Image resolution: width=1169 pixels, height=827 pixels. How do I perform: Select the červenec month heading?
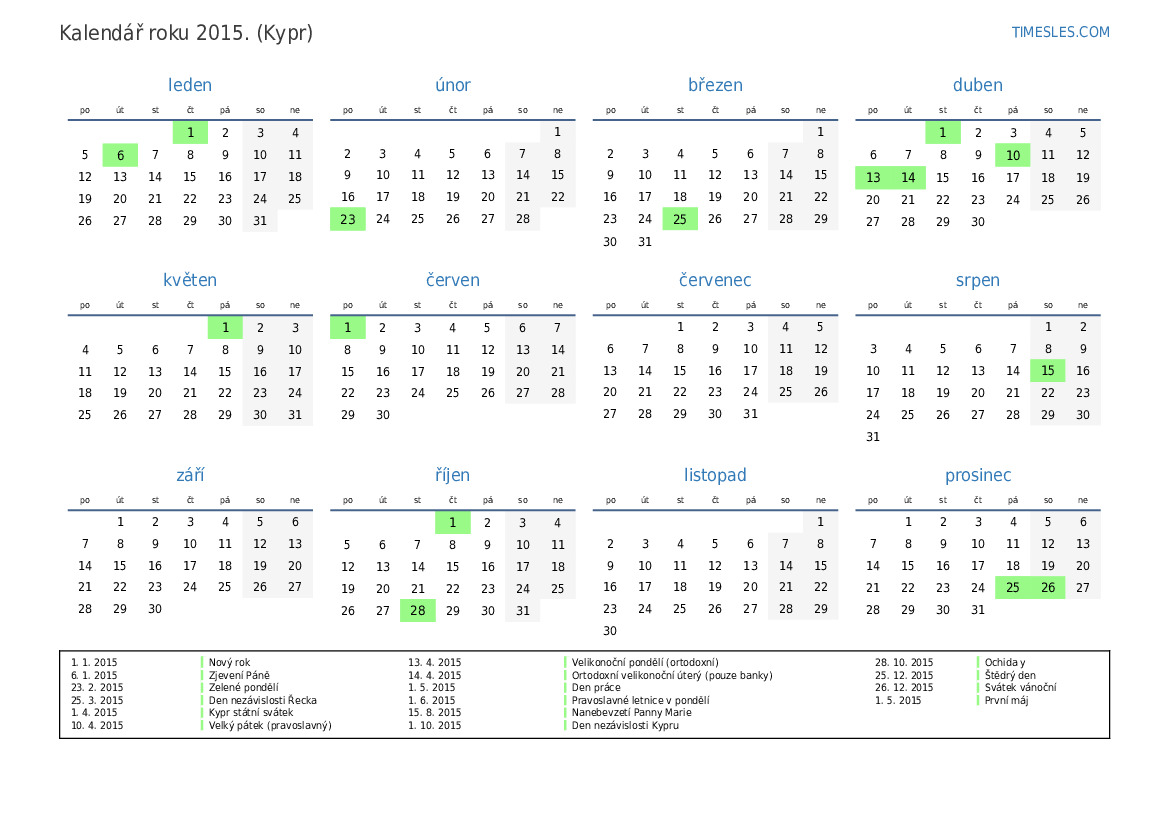click(x=715, y=280)
